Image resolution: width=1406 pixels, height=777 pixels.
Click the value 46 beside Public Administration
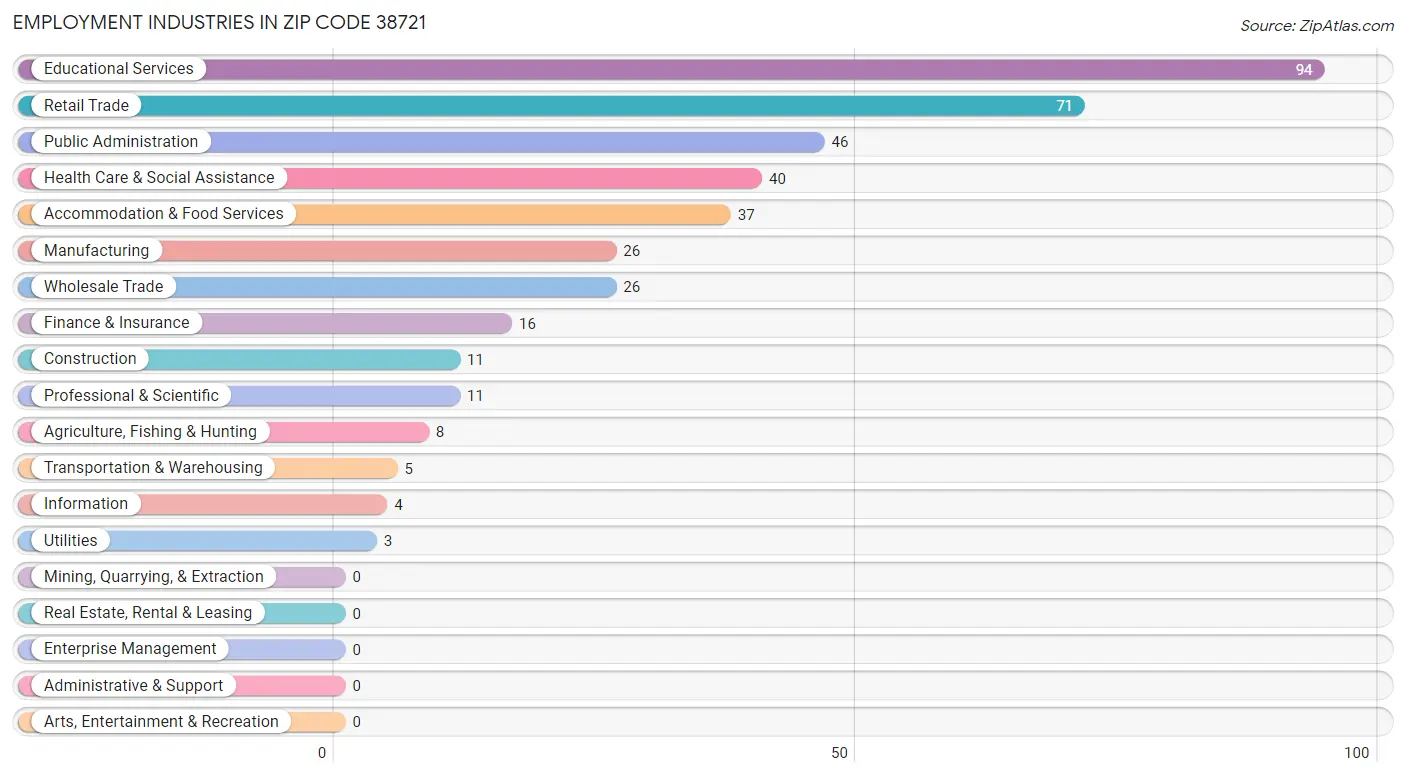pos(840,142)
